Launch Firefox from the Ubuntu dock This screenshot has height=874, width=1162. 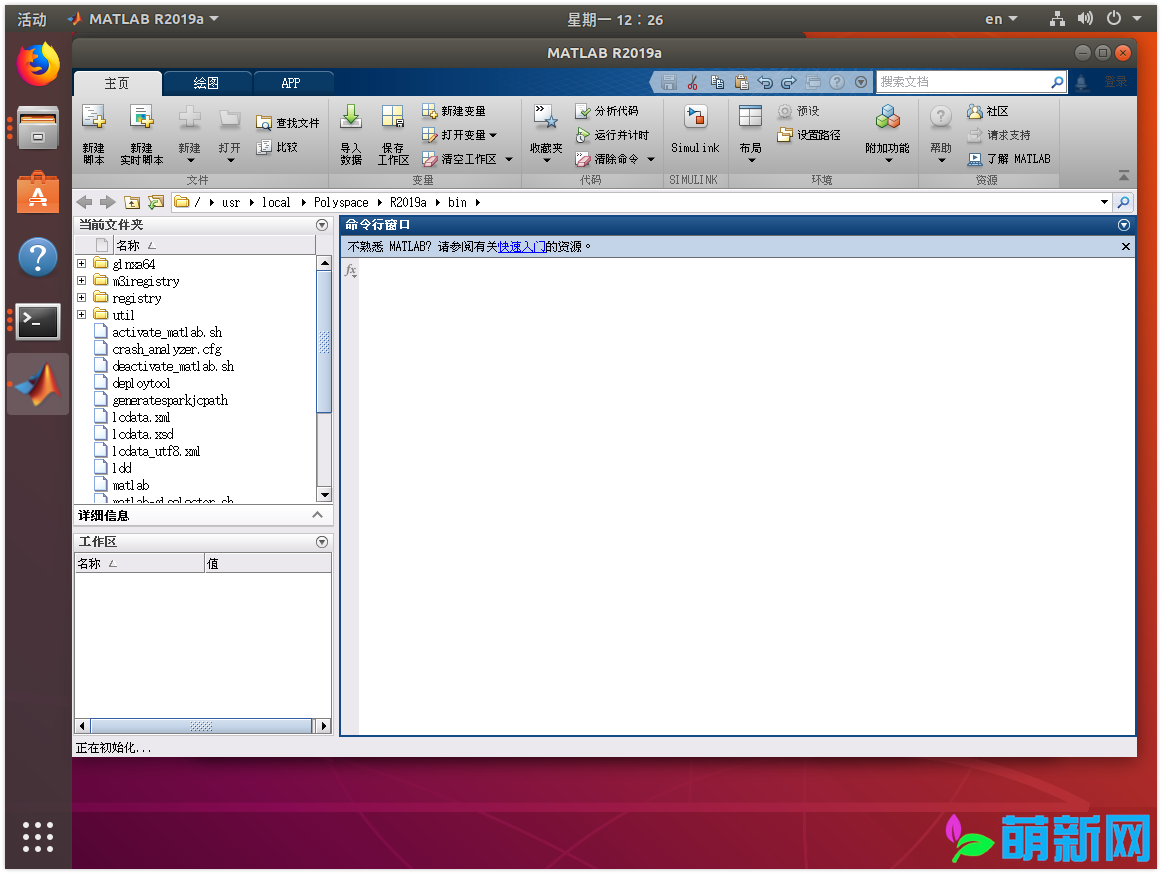37,63
